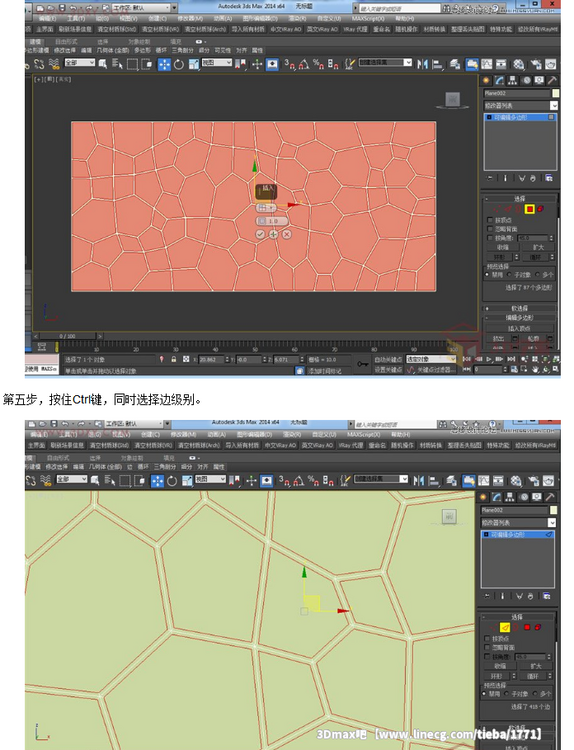Open MAXScript(X) menu in pink-viewport screenshot
The width and height of the screenshot is (574, 750).
368,18
